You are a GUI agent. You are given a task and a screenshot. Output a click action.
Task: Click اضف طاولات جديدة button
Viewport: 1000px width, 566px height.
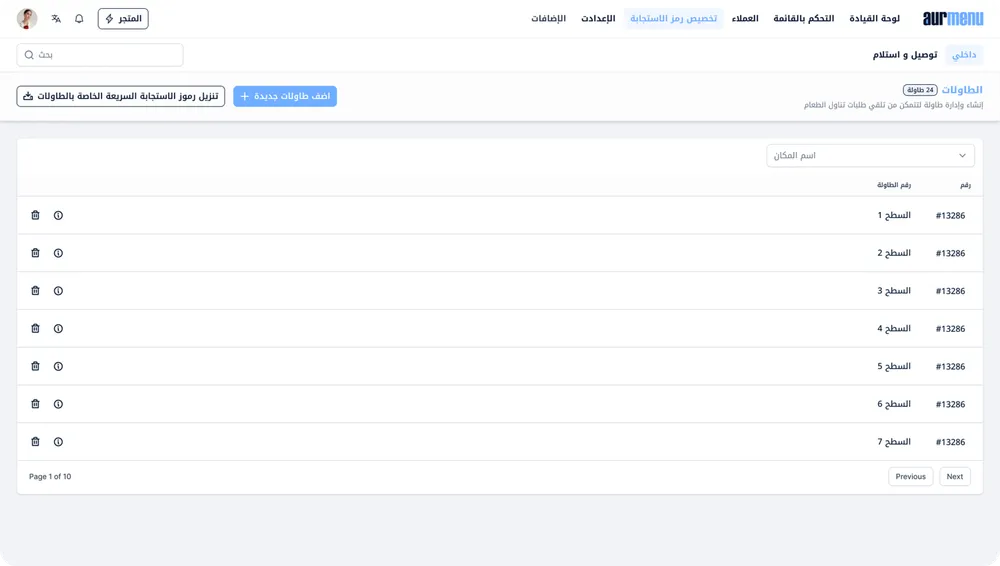[x=285, y=96]
